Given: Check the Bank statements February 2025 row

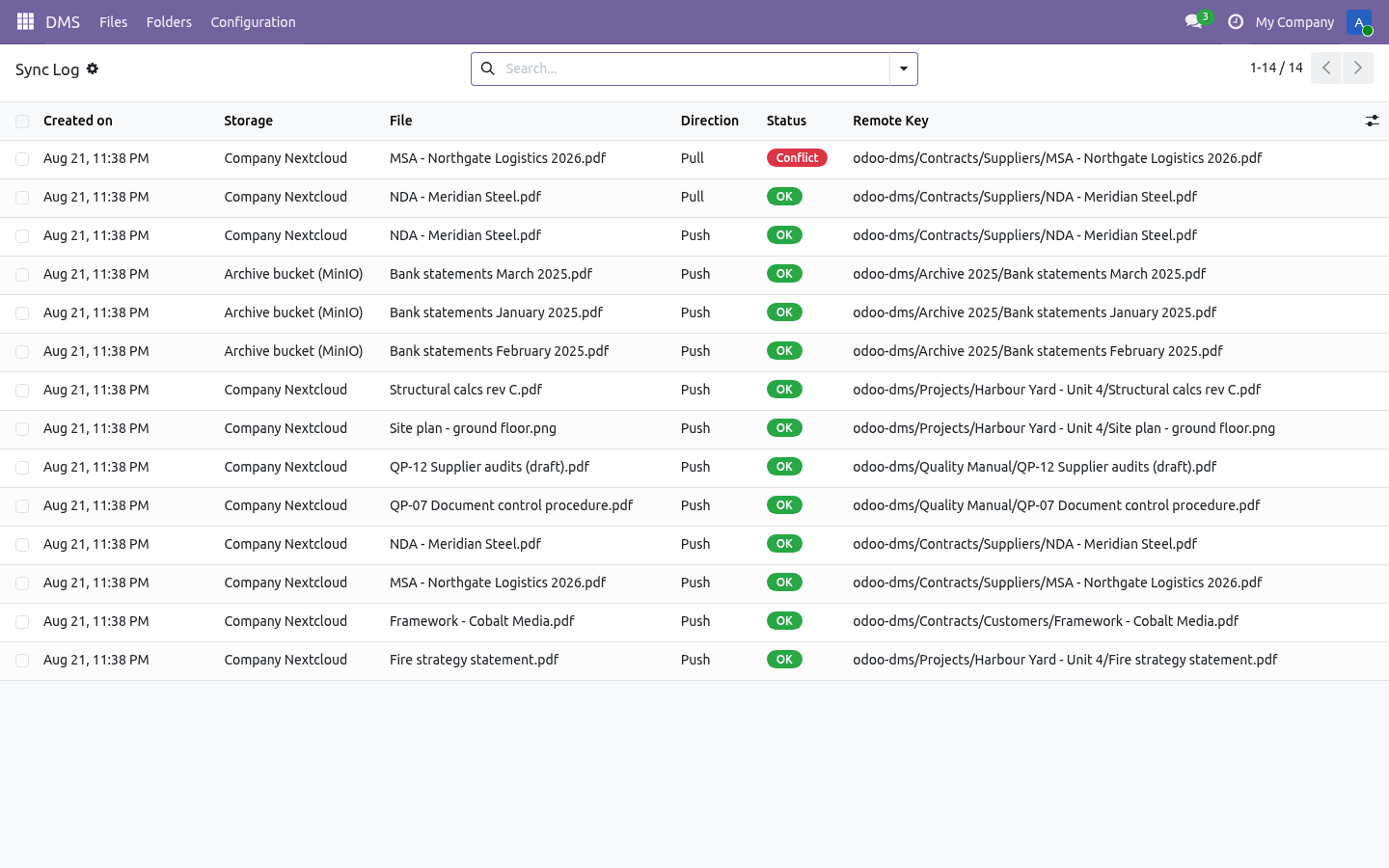Looking at the screenshot, I should click(x=22, y=351).
